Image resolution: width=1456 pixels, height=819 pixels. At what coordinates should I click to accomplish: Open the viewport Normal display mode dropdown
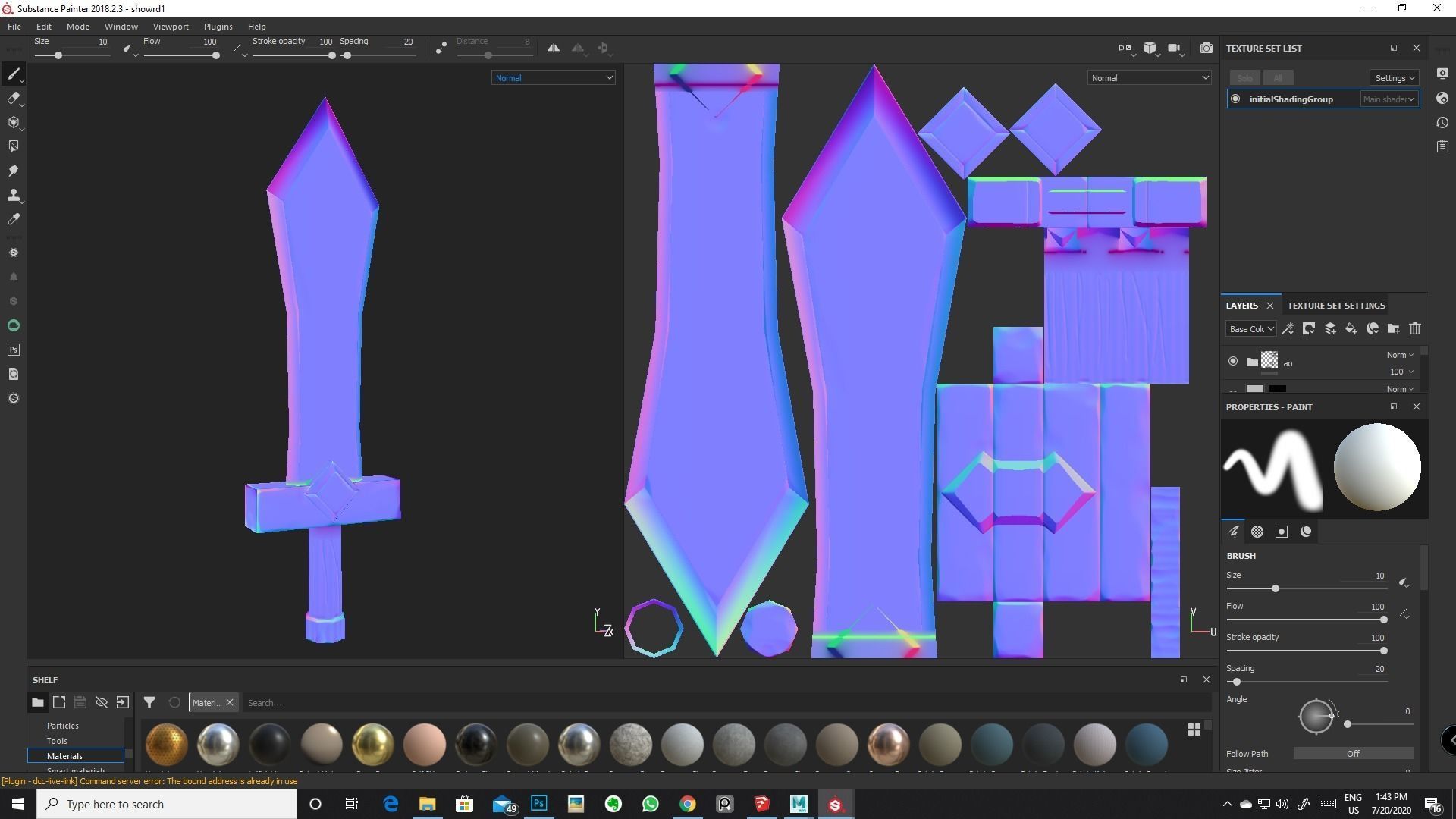pos(553,77)
